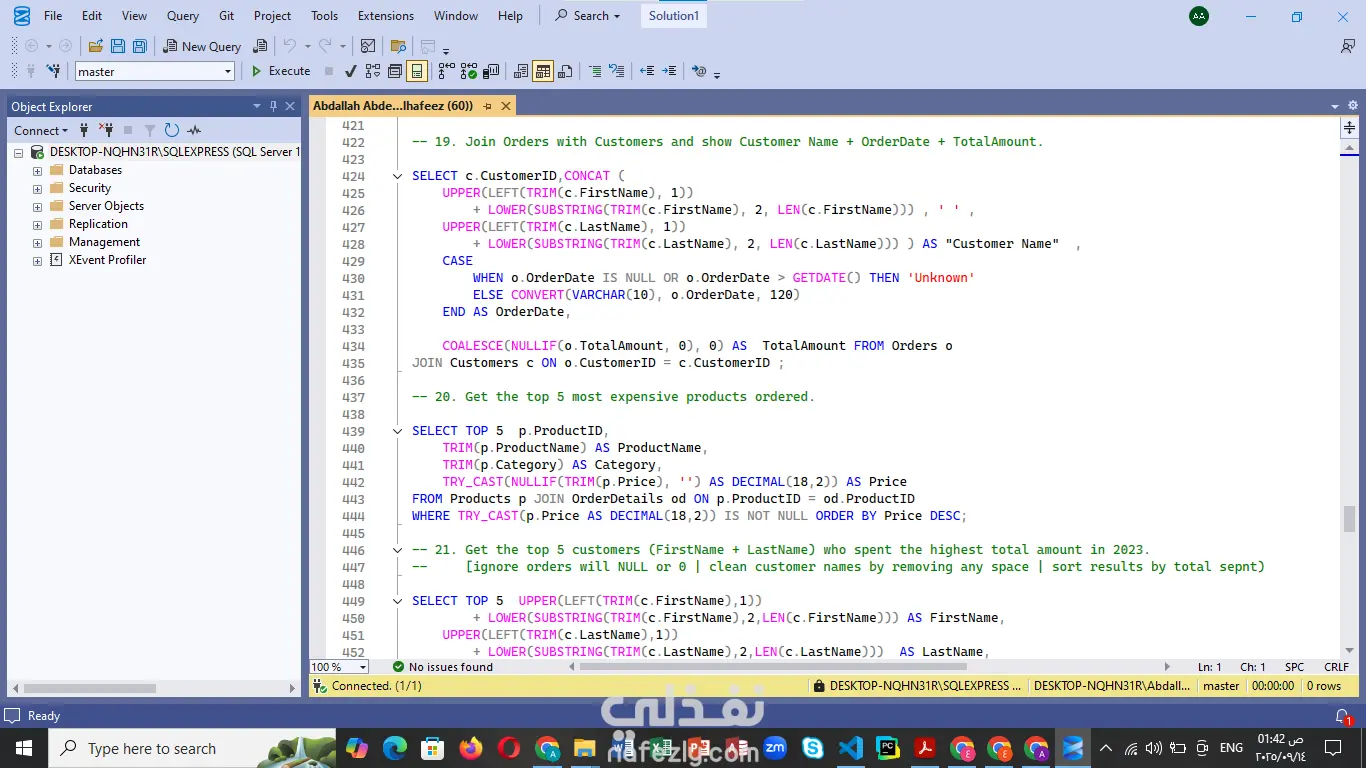Refresh the Object Explorer
This screenshot has height=768, width=1366.
[172, 130]
